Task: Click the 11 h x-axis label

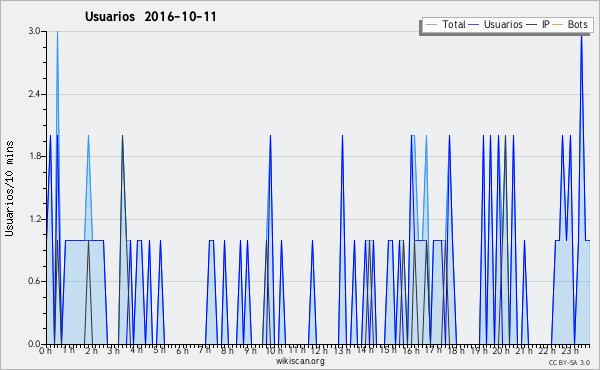Action: tap(297, 350)
